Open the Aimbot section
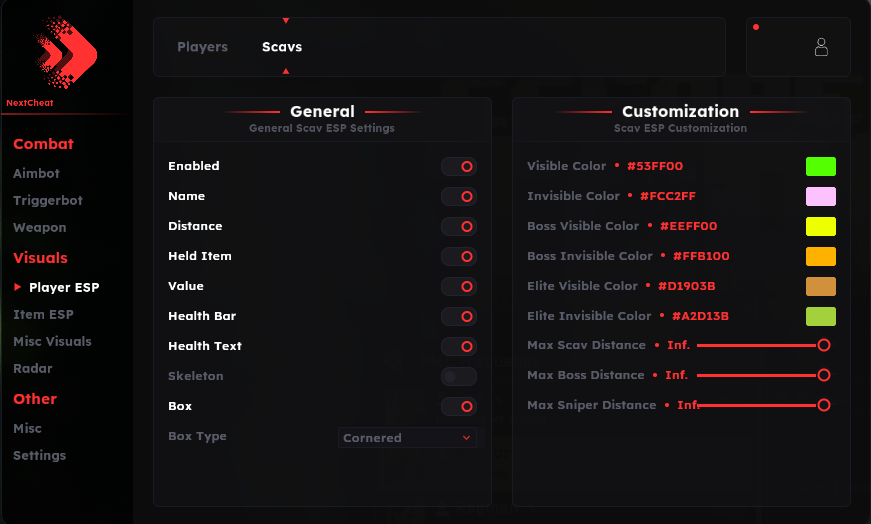The width and height of the screenshot is (871, 524). click(36, 173)
